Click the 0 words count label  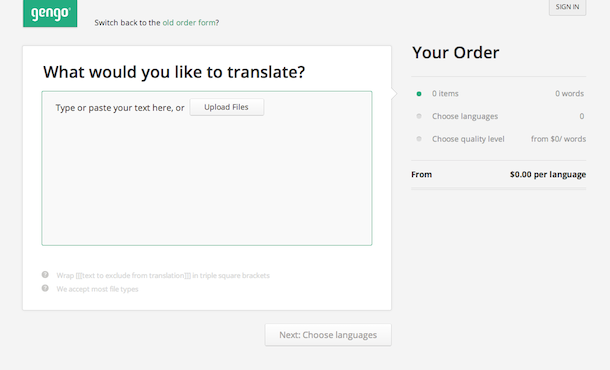[570, 93]
